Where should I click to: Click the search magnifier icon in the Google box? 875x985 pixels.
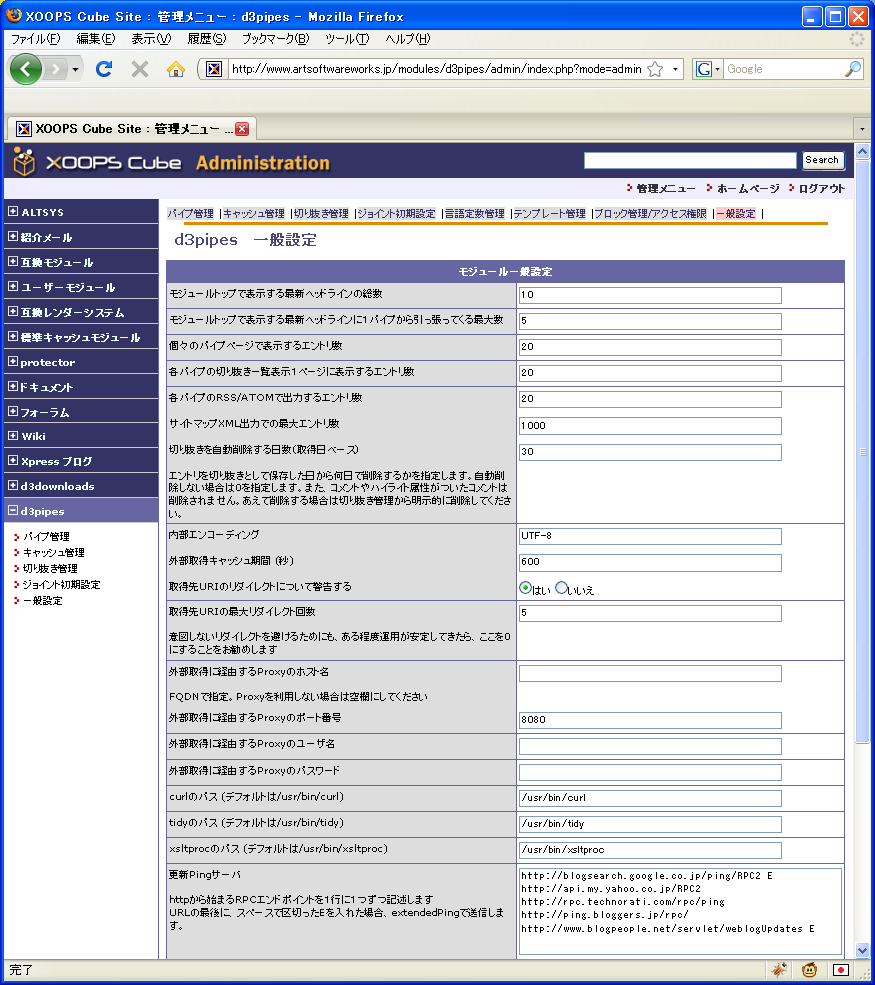[x=852, y=69]
